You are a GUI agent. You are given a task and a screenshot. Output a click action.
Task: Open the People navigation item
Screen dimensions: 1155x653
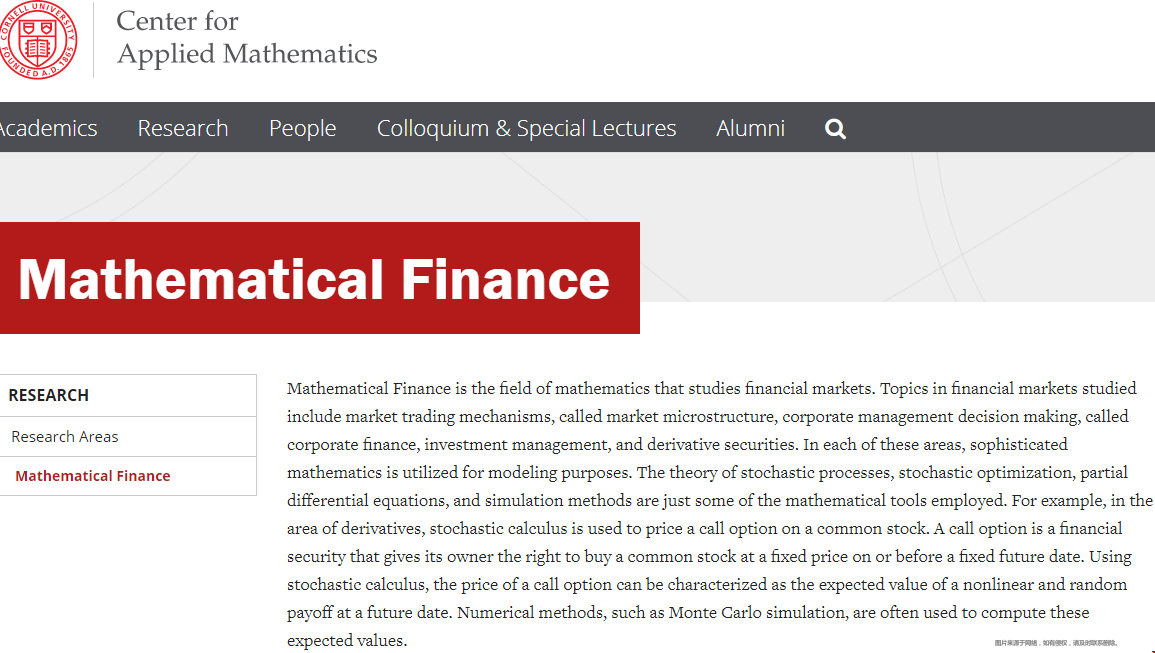[x=303, y=128]
